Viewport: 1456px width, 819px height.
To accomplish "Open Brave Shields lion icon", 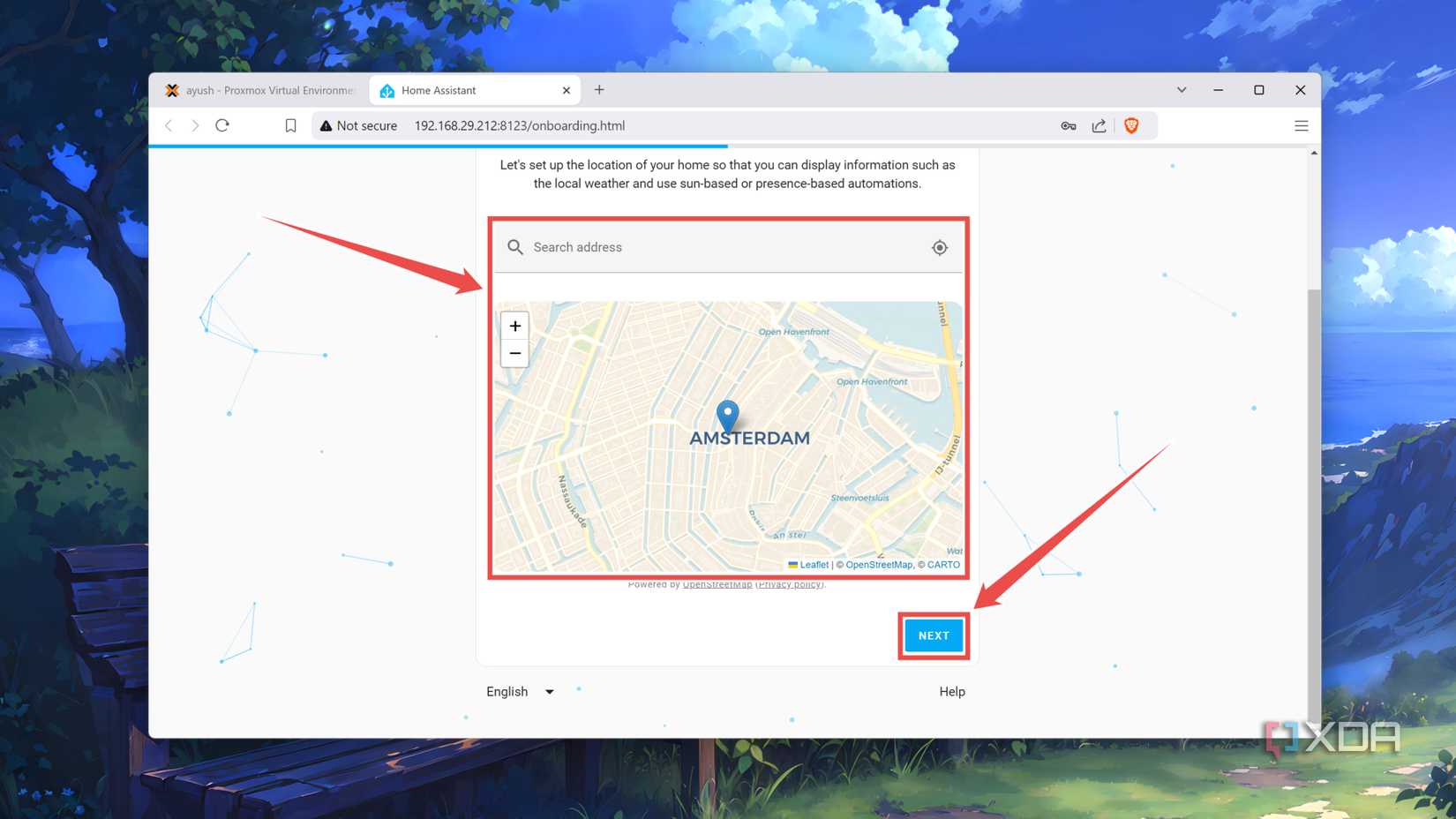I will 1131,126.
